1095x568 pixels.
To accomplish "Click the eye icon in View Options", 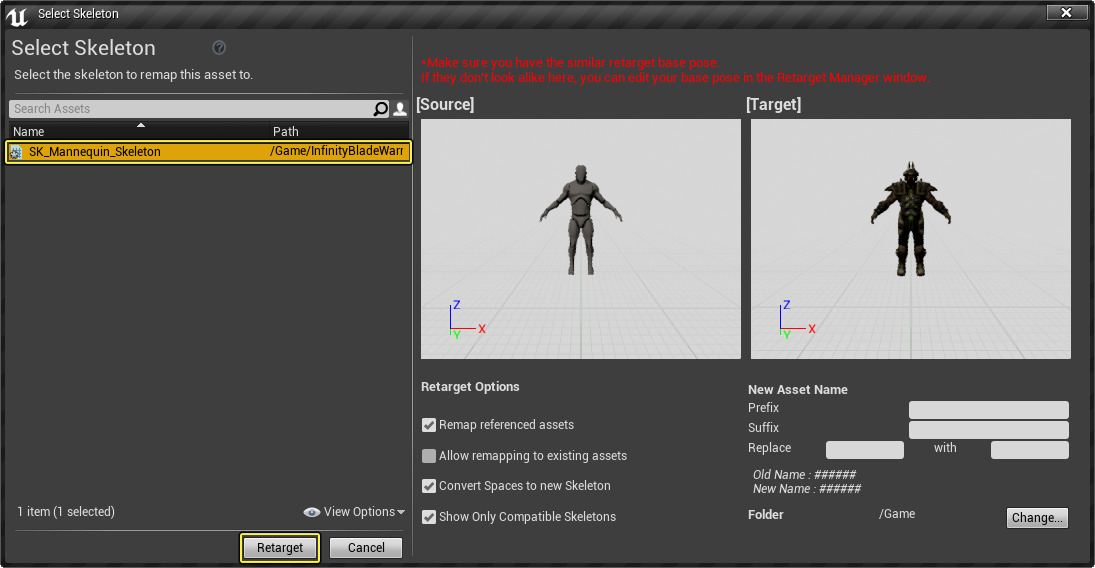I will 312,512.
